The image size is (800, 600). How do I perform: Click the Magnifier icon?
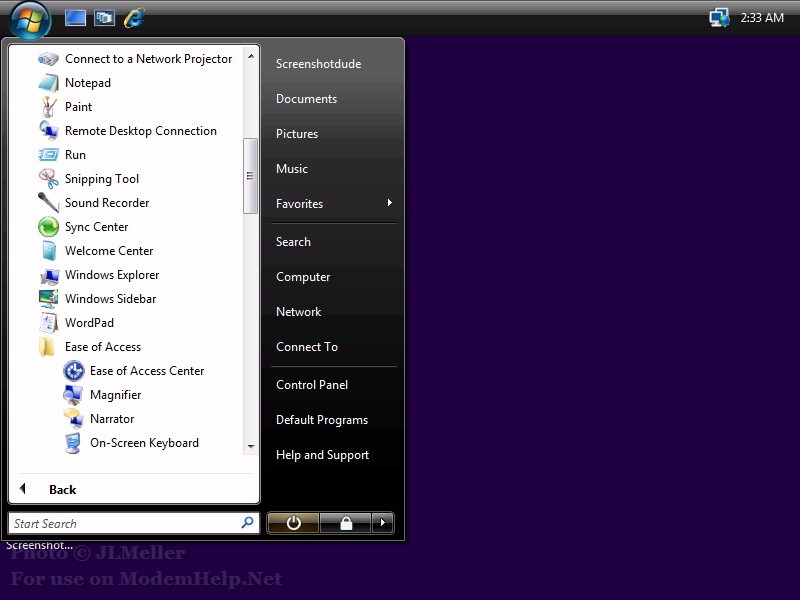pyautogui.click(x=73, y=394)
